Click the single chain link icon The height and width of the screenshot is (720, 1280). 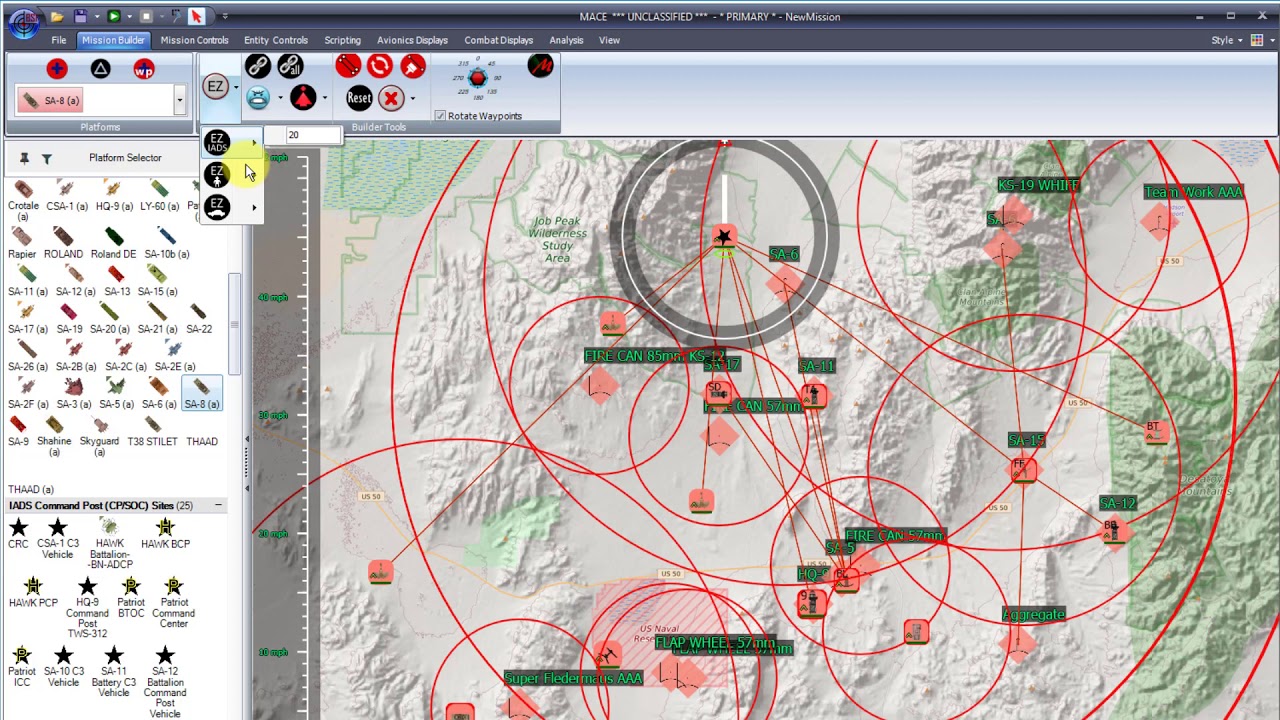coord(257,66)
